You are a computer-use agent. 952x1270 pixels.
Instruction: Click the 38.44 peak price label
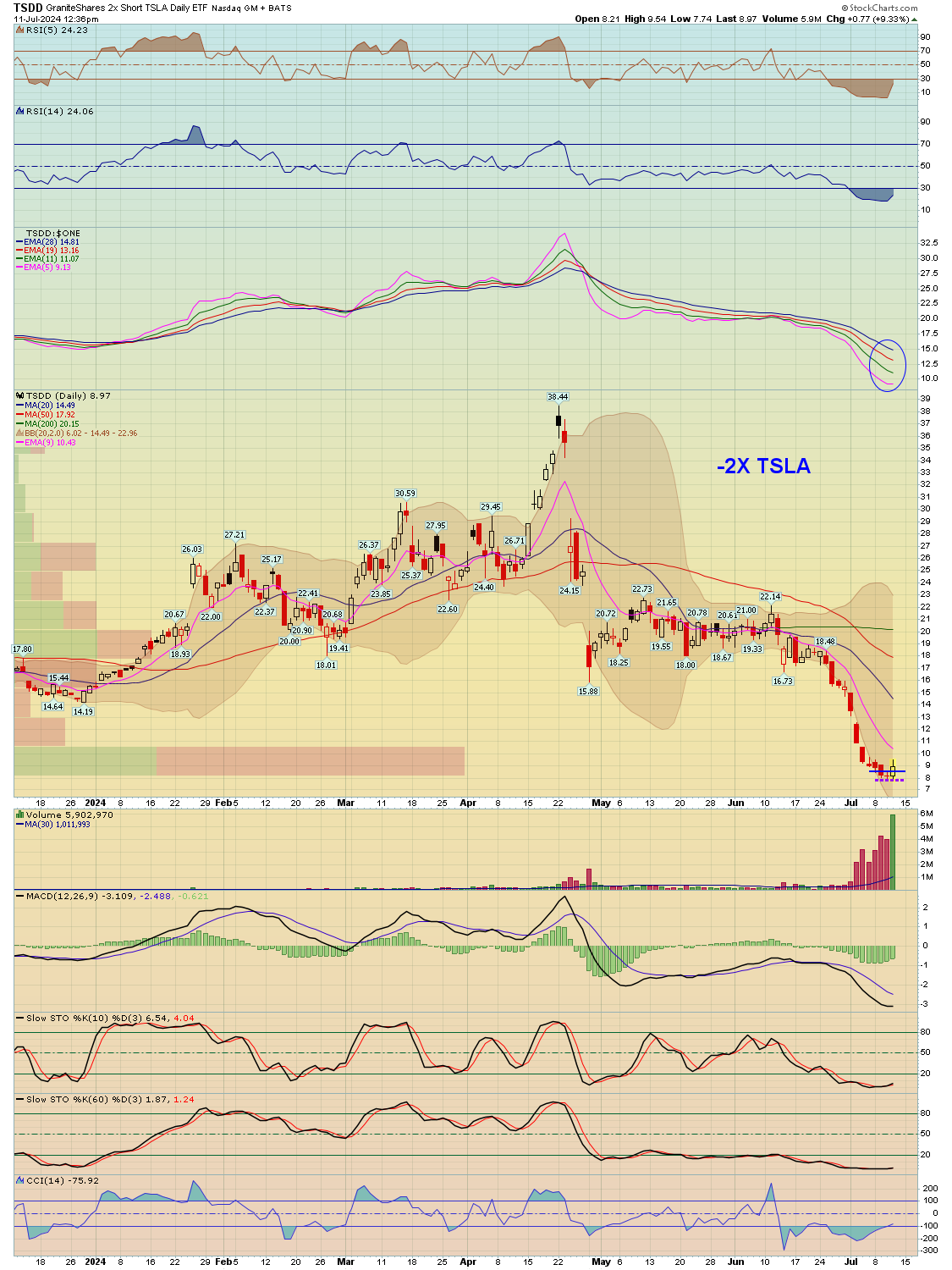click(x=558, y=396)
